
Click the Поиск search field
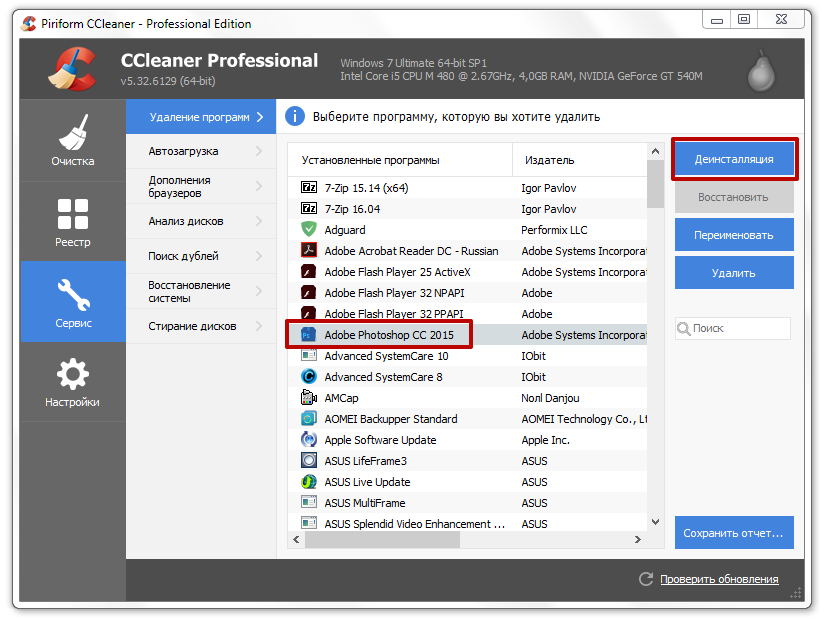pos(733,328)
